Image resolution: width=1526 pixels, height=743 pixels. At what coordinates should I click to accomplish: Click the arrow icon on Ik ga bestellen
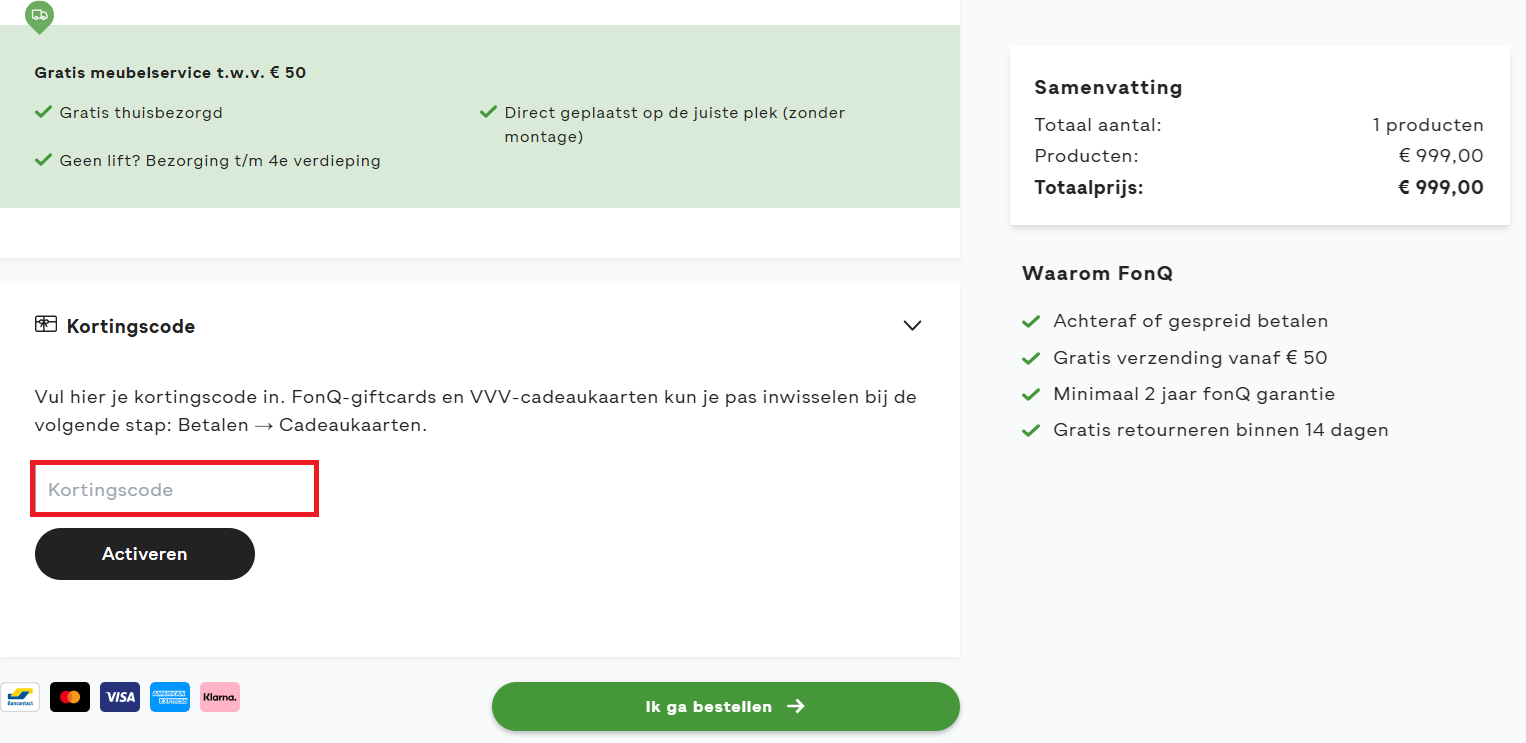(x=796, y=706)
